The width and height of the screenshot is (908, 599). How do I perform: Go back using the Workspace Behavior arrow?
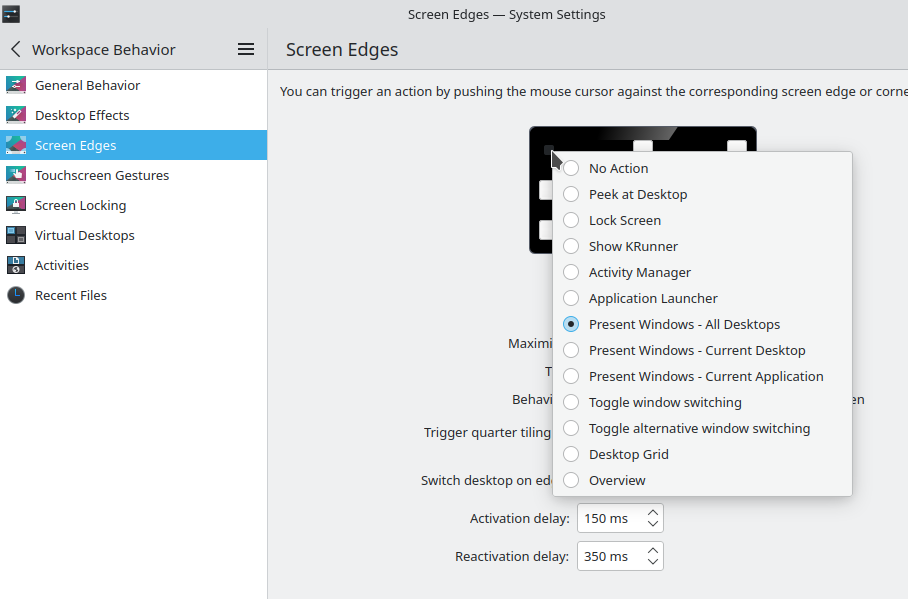tap(16, 49)
